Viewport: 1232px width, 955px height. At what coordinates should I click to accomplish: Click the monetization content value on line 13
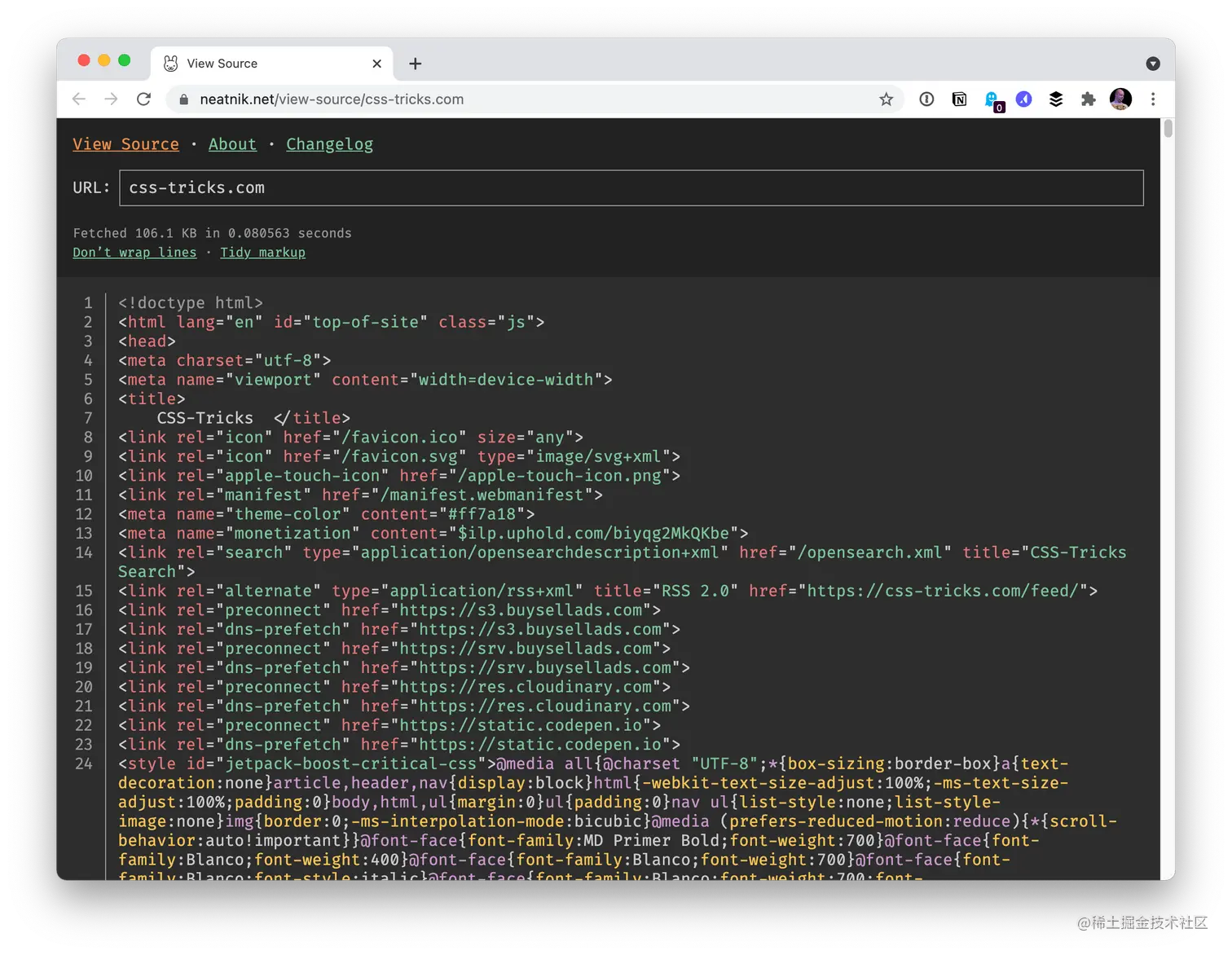(x=593, y=534)
